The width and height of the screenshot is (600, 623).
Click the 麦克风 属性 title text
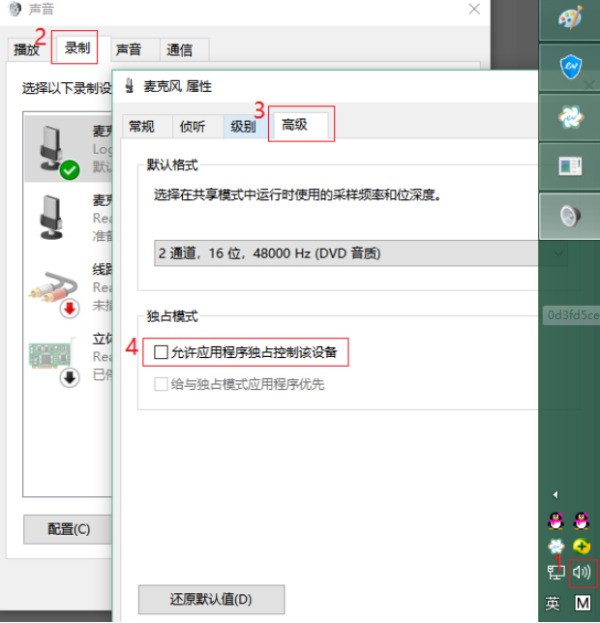[178, 86]
